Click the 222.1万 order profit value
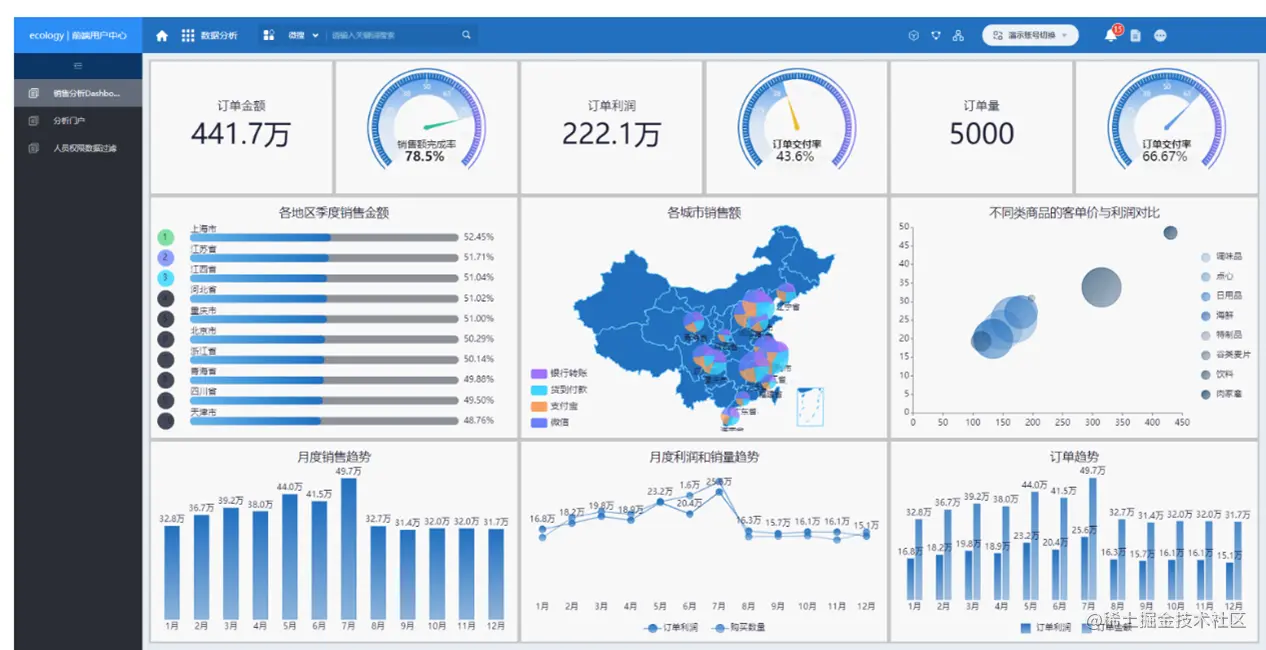This screenshot has width=1266, height=650. tap(611, 134)
